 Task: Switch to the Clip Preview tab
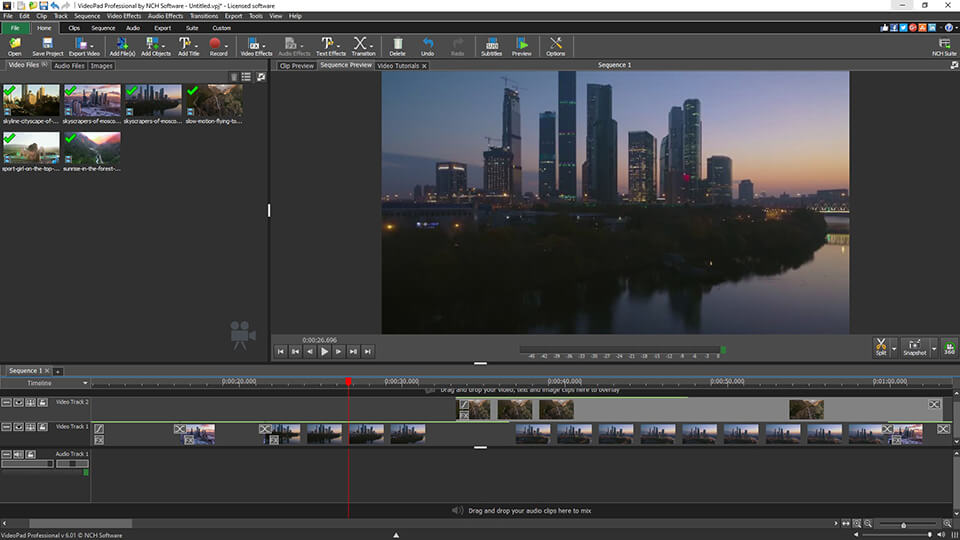point(296,66)
